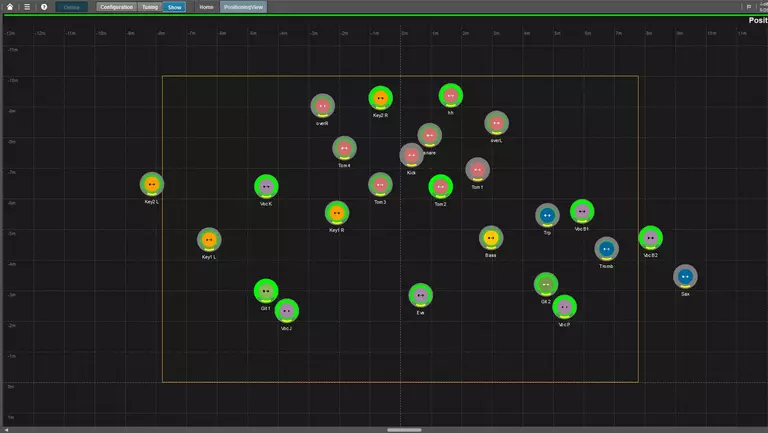The width and height of the screenshot is (768, 433).
Task: Select the Eve sound object
Action: click(420, 295)
